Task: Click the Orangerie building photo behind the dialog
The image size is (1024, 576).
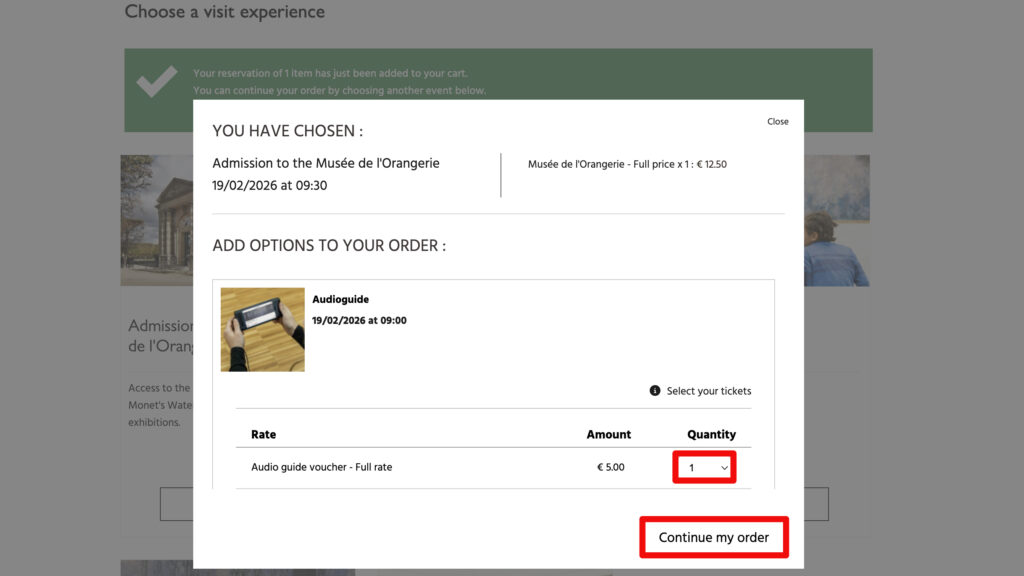Action: click(x=156, y=220)
